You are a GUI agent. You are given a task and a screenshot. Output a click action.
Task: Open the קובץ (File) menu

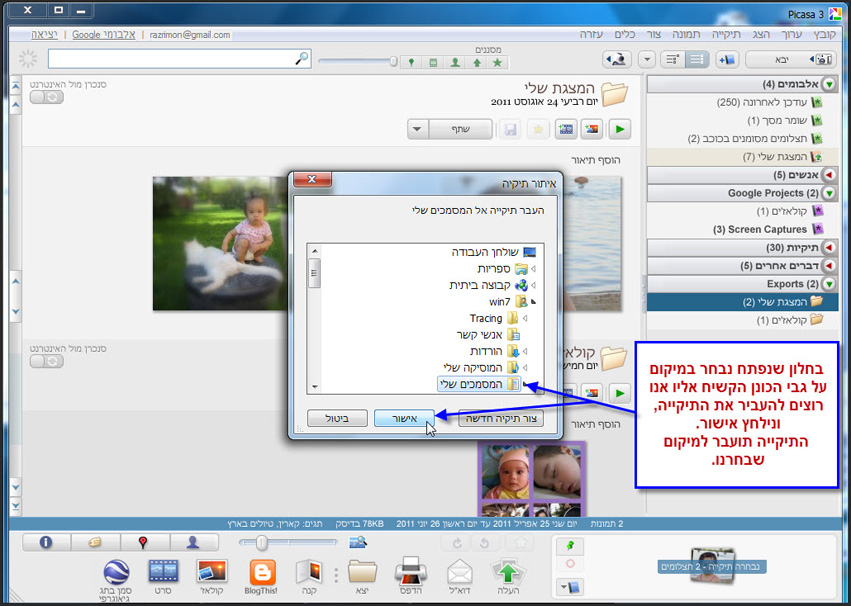[x=824, y=34]
